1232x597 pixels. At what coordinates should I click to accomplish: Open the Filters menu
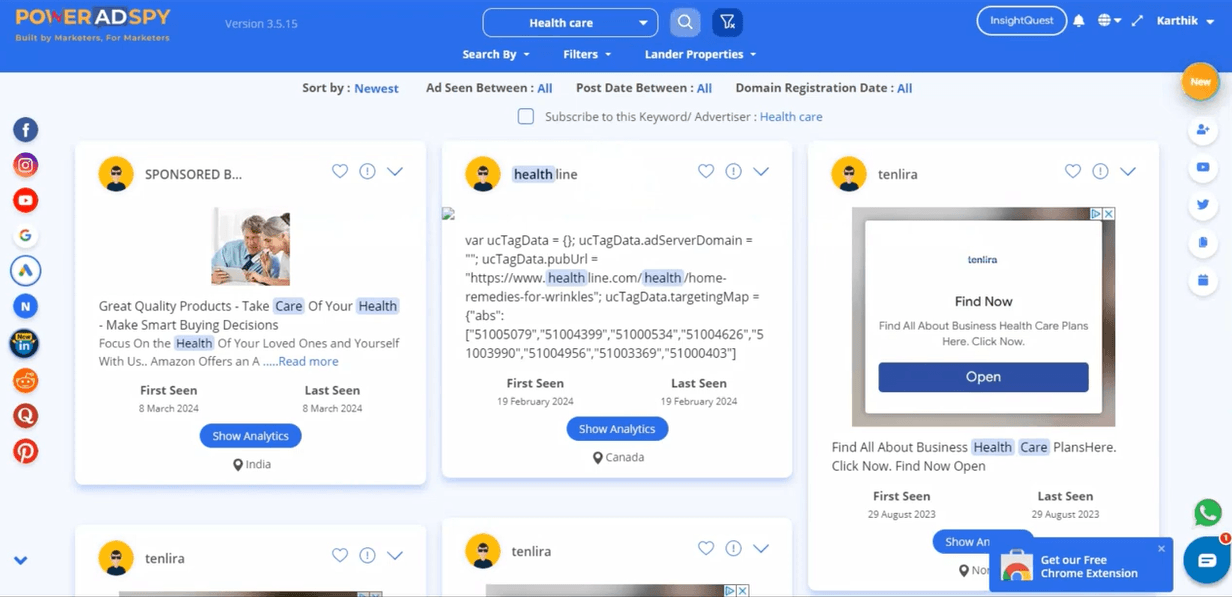pyautogui.click(x=587, y=54)
